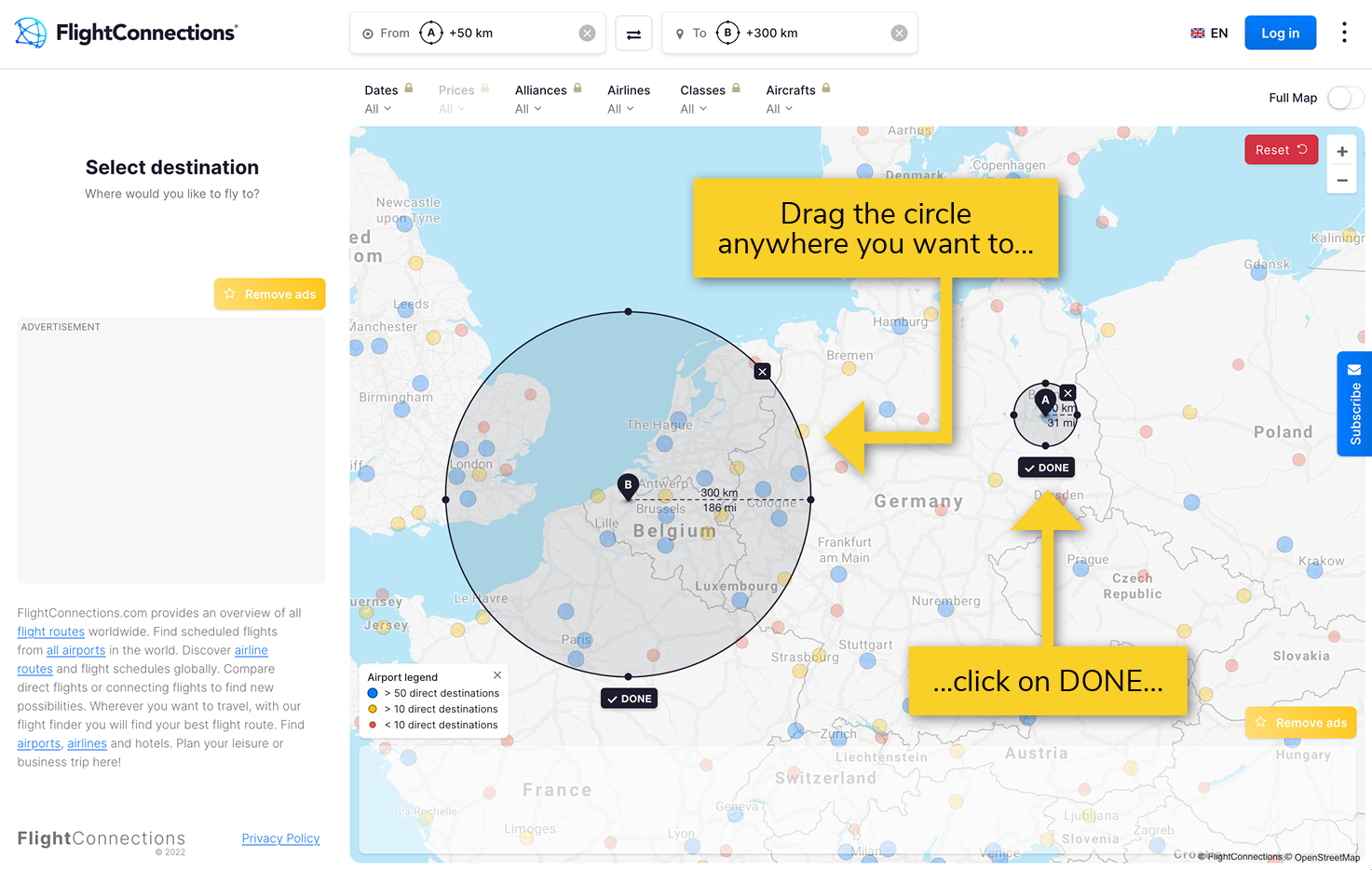The width and height of the screenshot is (1372, 870).
Task: Click the Subscribe envelope tab
Action: click(x=1354, y=403)
